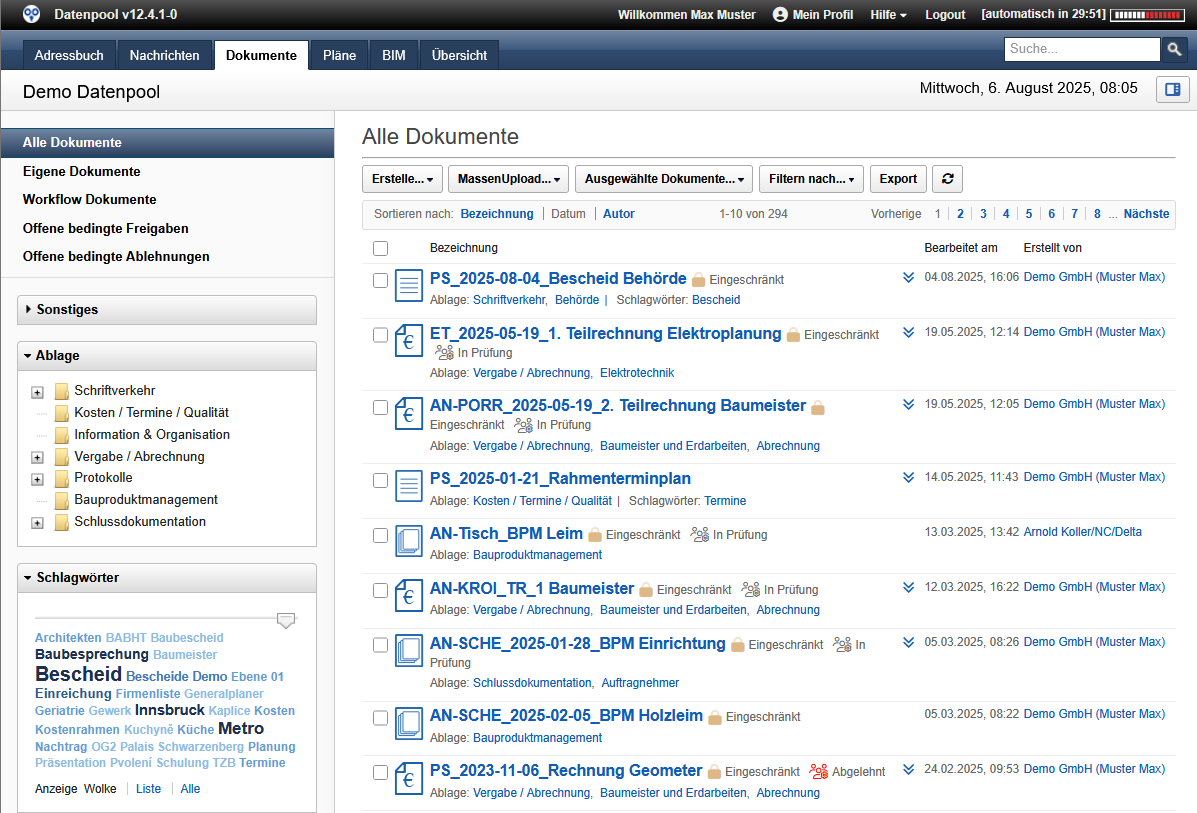Check the box for AN-KROI_TR_1 Baumeister
This screenshot has height=813, width=1197.
(x=380, y=590)
